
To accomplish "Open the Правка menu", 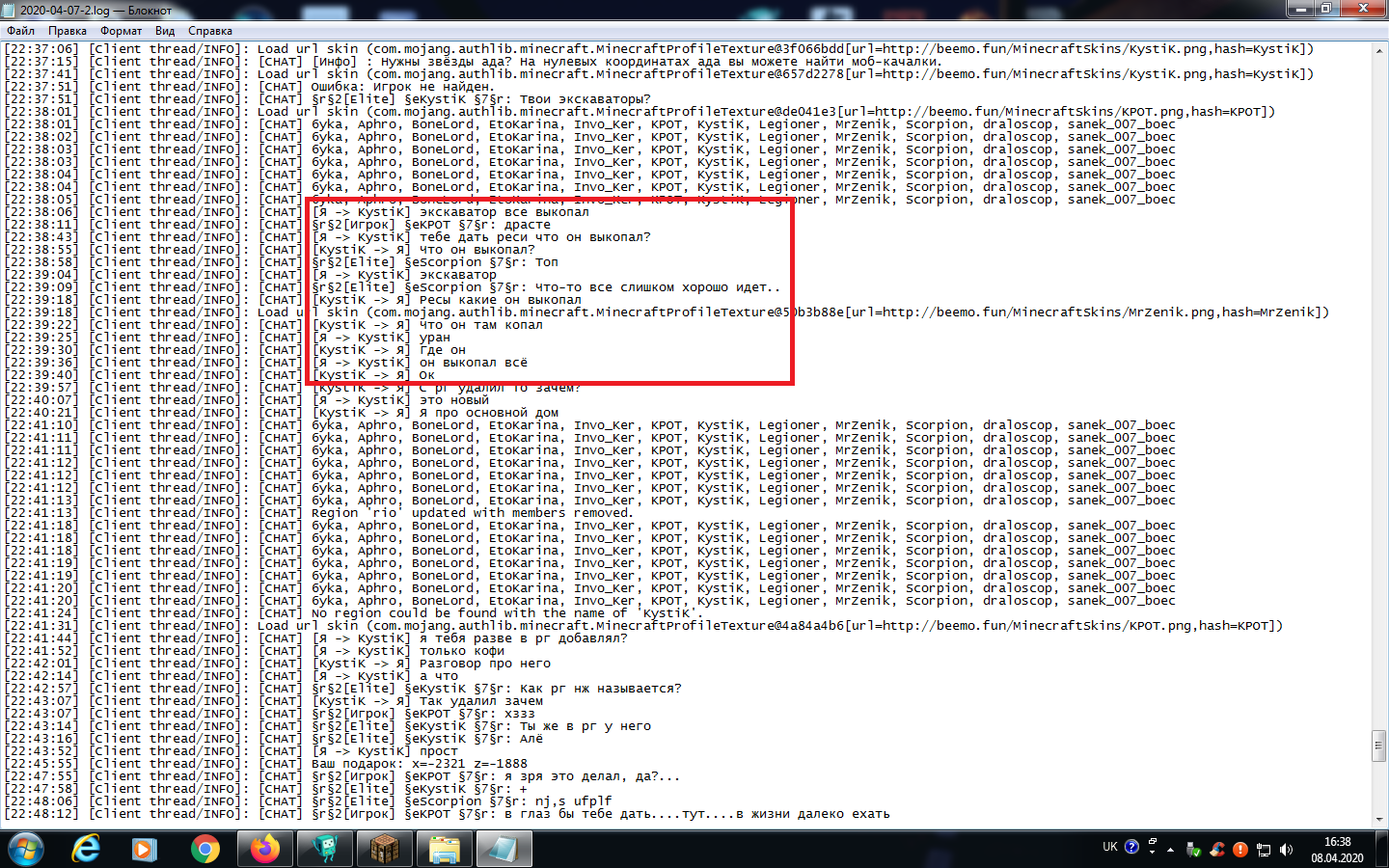I will coord(67,31).
